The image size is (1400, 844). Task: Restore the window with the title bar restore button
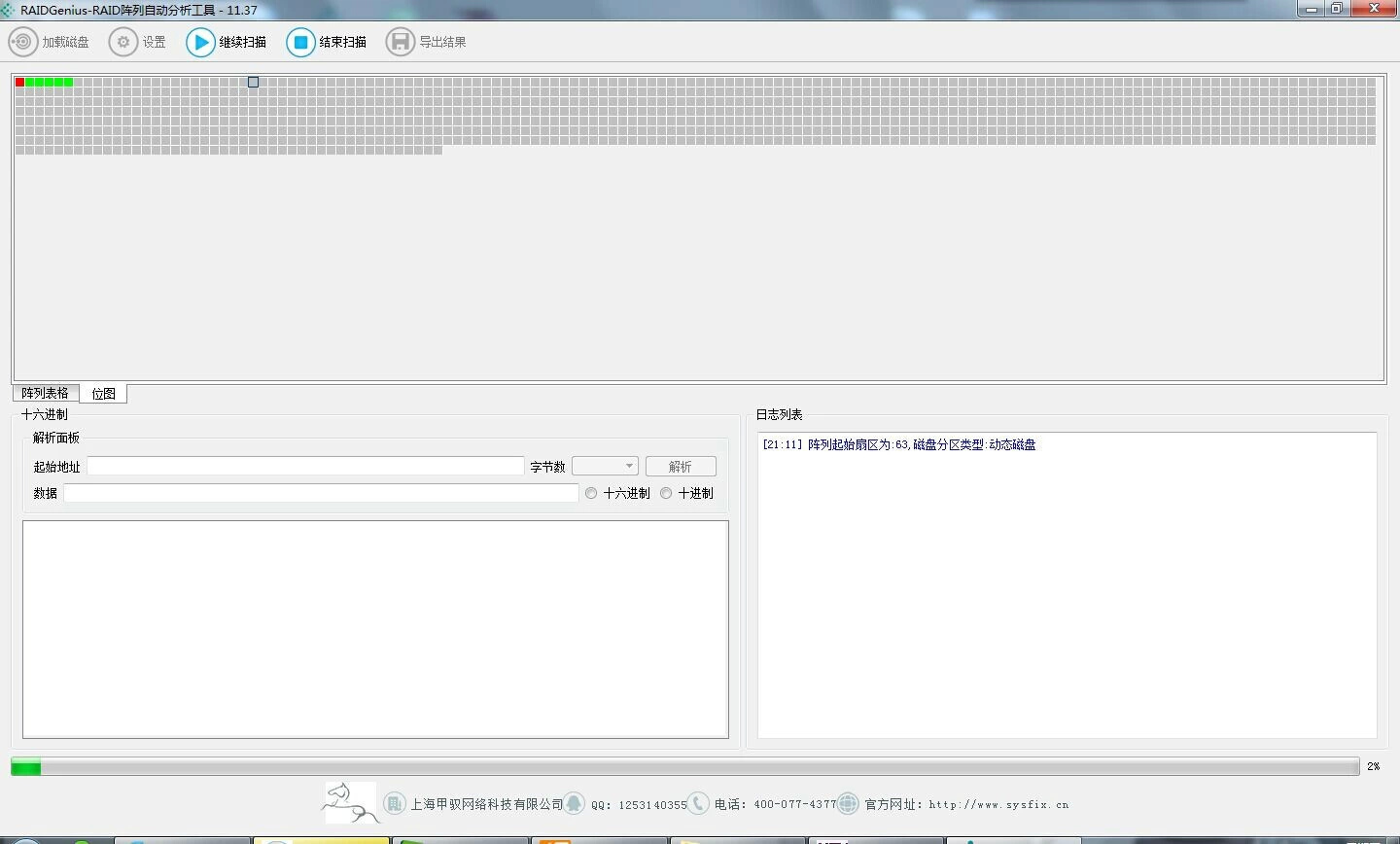pos(1337,8)
